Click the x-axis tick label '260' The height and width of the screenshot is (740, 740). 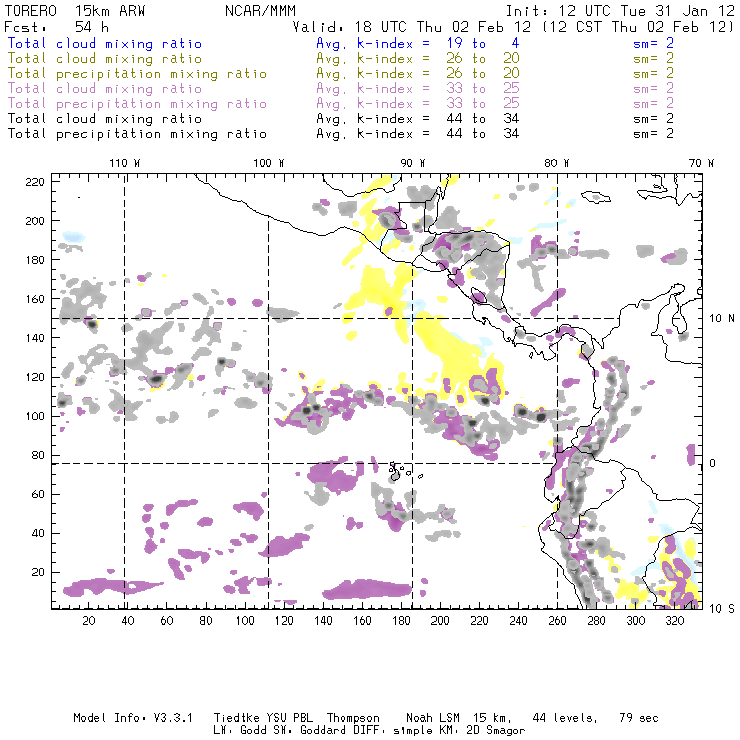tap(557, 621)
